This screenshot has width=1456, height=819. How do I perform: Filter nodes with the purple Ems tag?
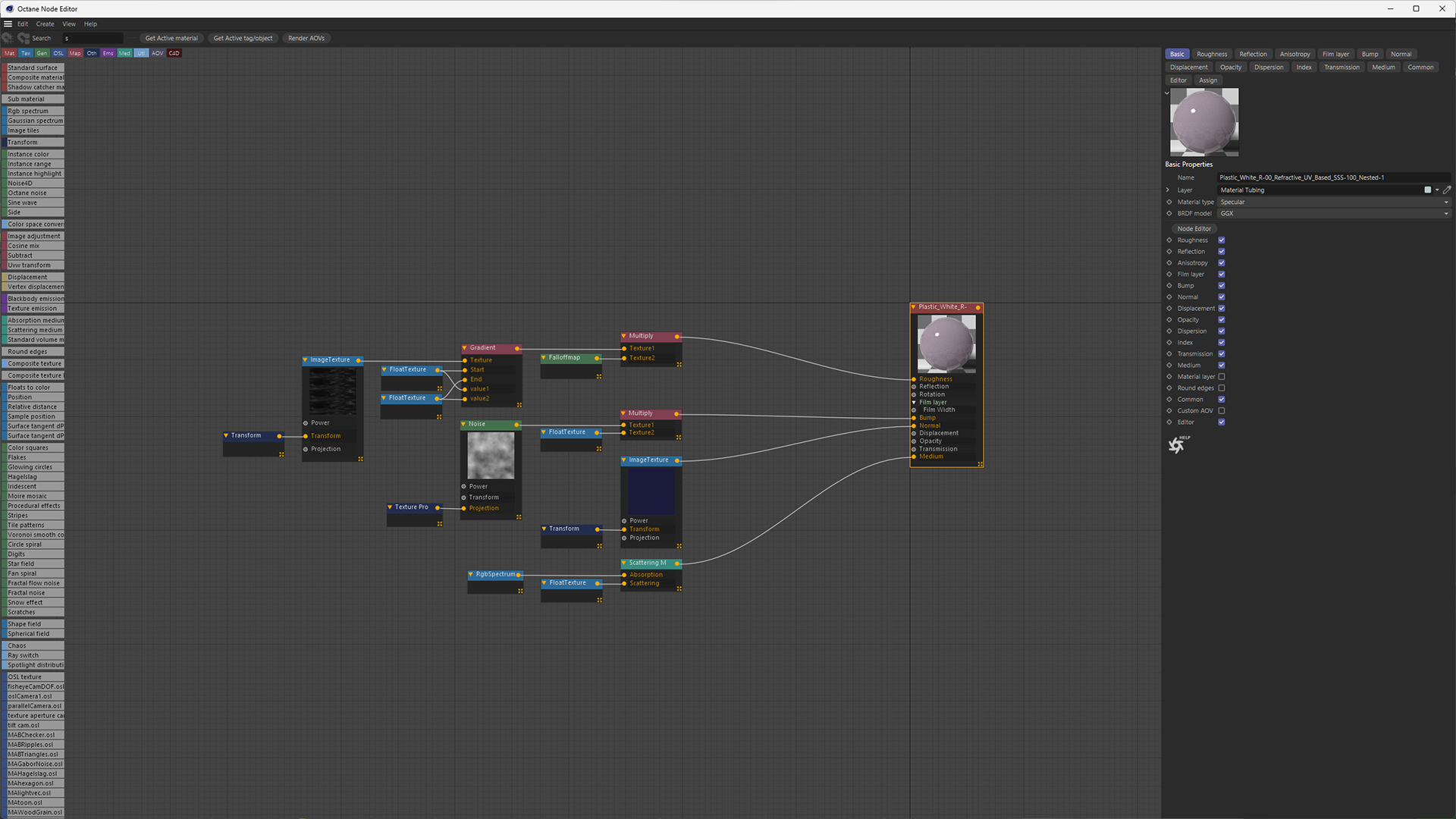[108, 53]
